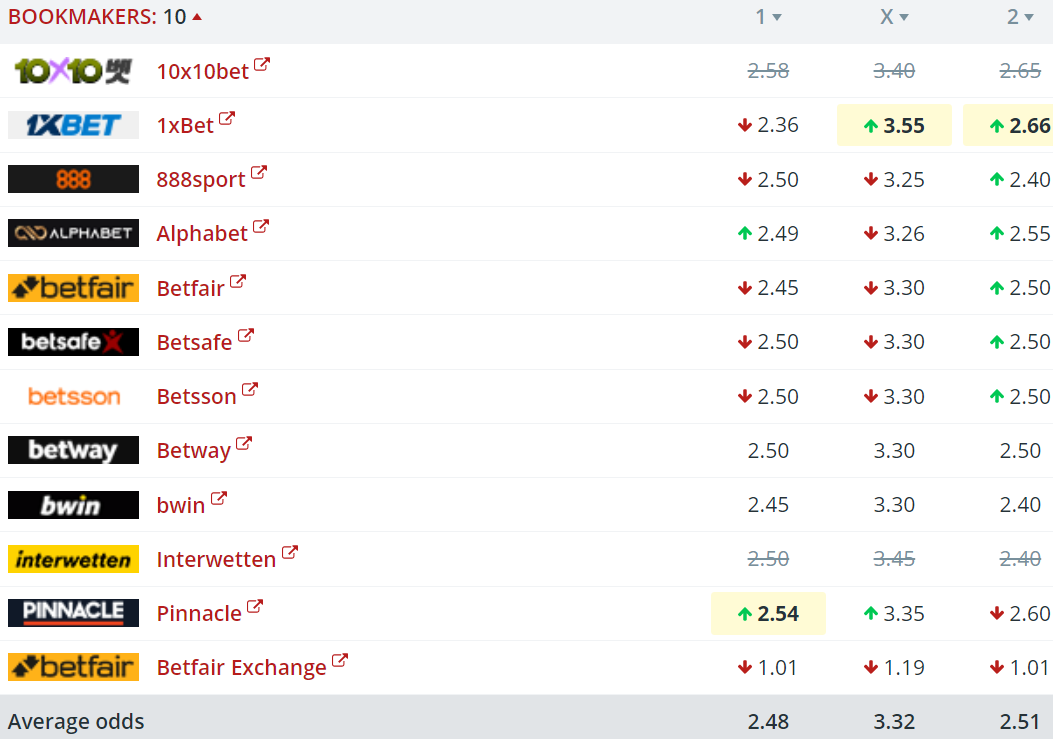The width and height of the screenshot is (1053, 739).
Task: Sort by column 2 odds
Action: tap(1020, 17)
